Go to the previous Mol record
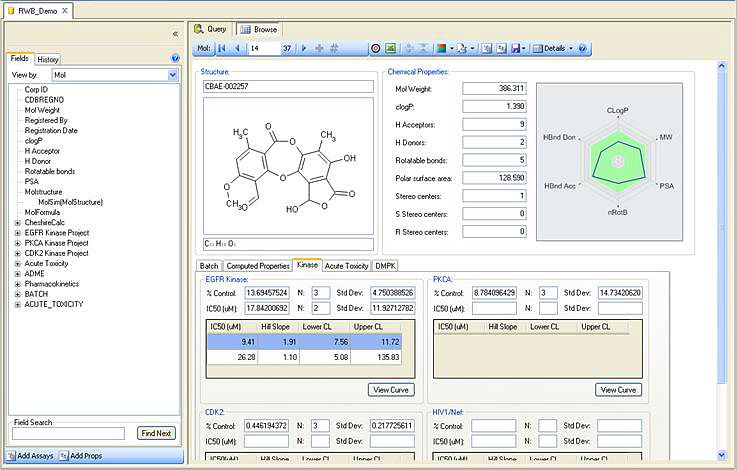Viewport: 737px width, 470px height. click(236, 48)
